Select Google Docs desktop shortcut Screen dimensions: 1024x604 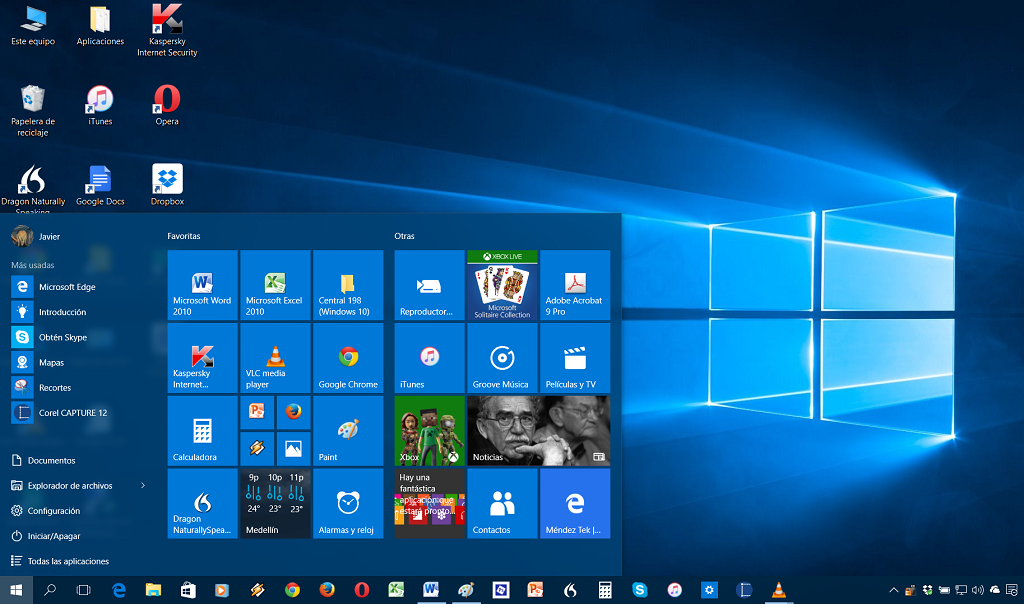tap(100, 186)
